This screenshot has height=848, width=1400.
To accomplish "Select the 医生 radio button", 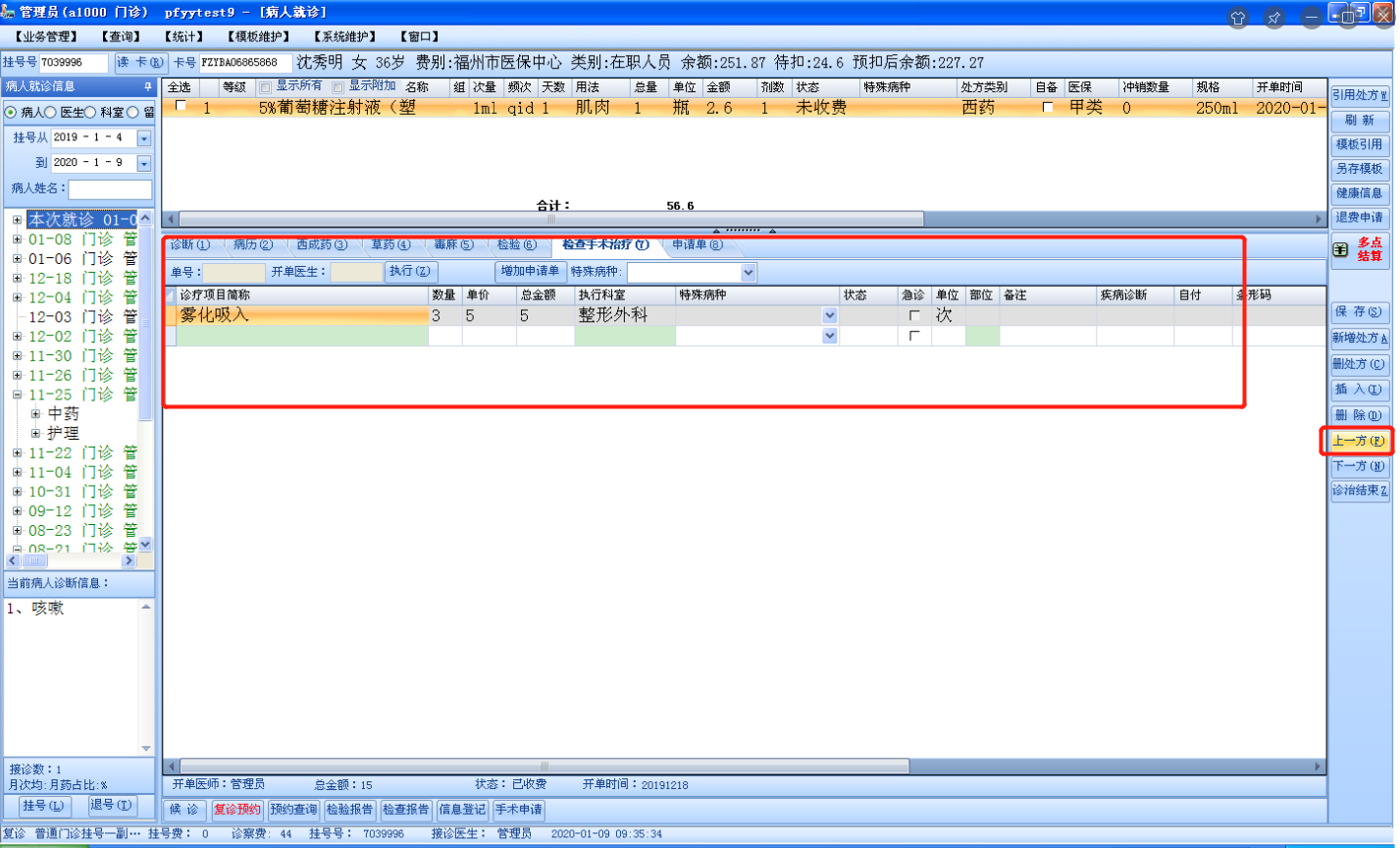I will (x=50, y=112).
